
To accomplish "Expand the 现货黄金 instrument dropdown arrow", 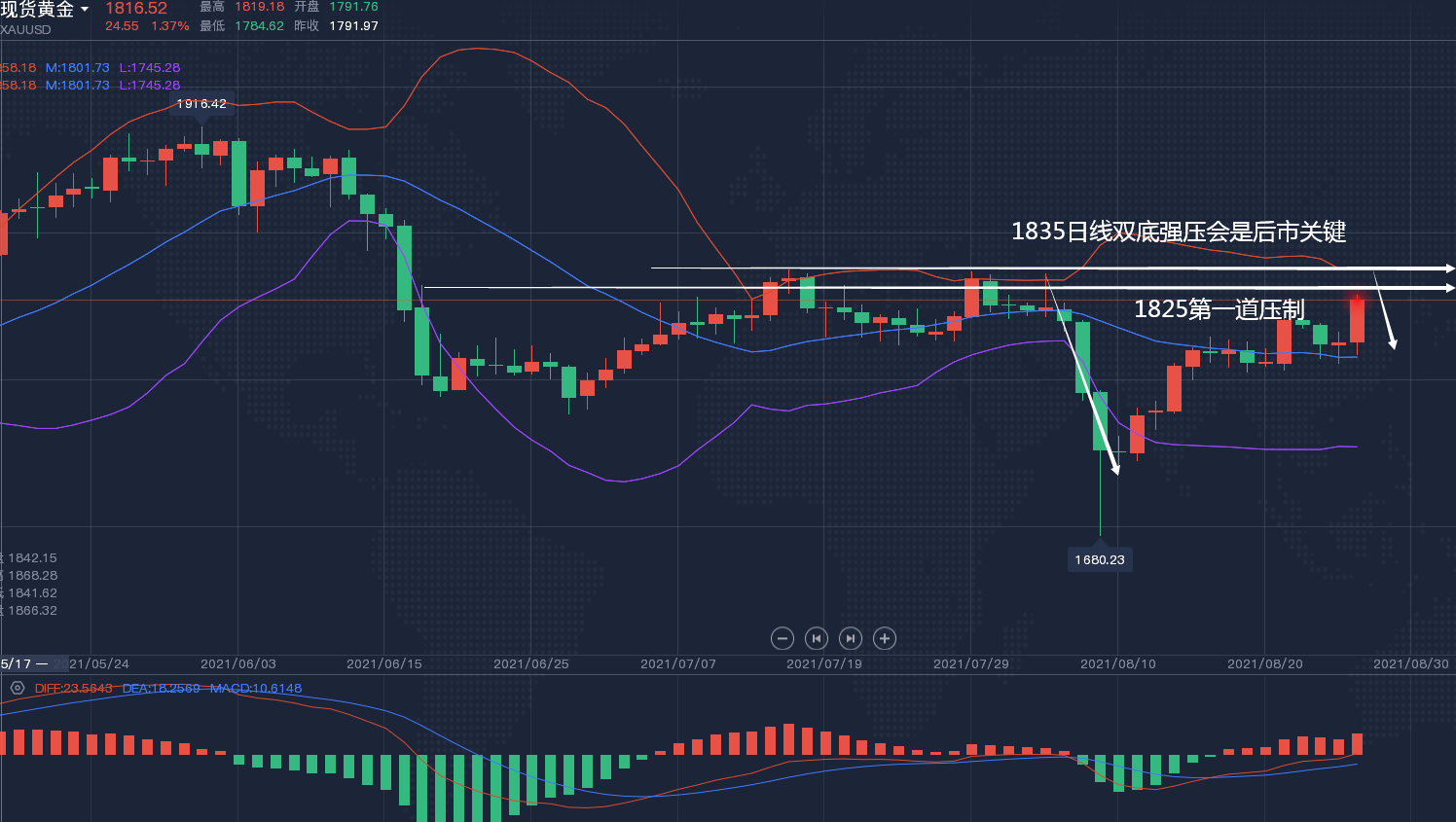I will click(x=85, y=10).
